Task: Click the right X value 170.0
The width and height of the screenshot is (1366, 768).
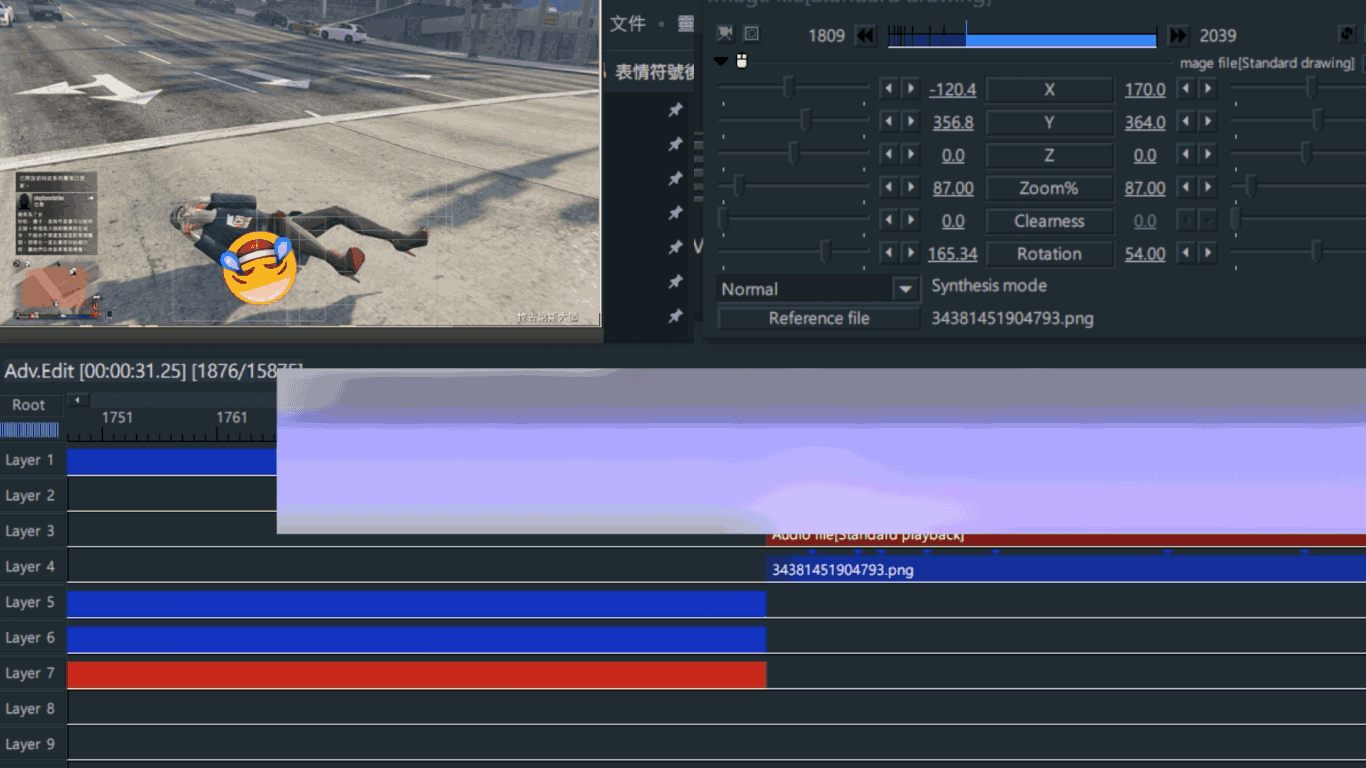Action: [1145, 89]
